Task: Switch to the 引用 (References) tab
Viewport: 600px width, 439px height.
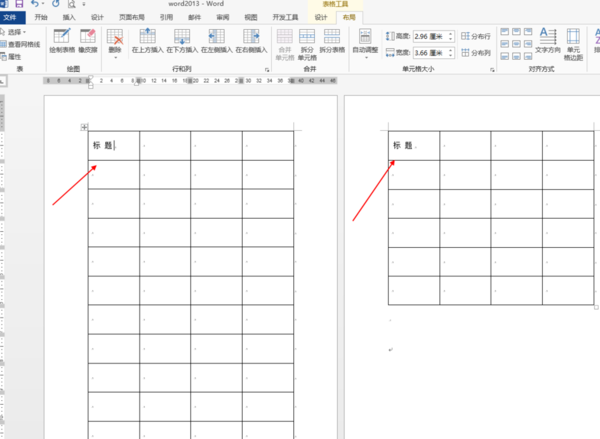Action: [166, 17]
